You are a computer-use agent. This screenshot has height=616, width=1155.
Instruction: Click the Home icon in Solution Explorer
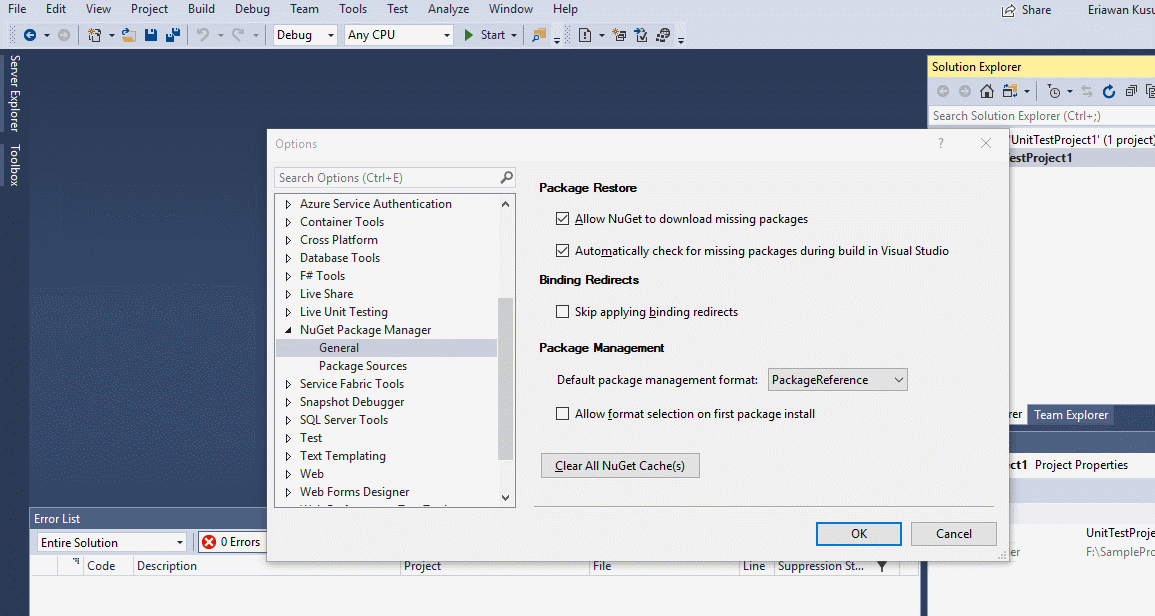(x=986, y=90)
